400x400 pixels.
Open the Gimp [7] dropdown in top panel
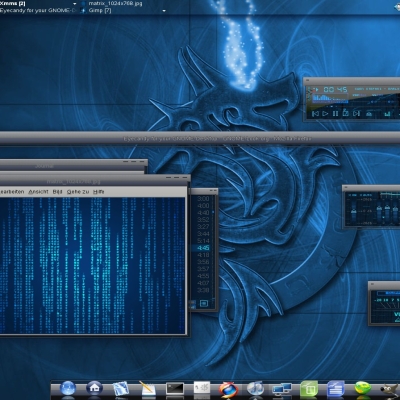(x=164, y=11)
